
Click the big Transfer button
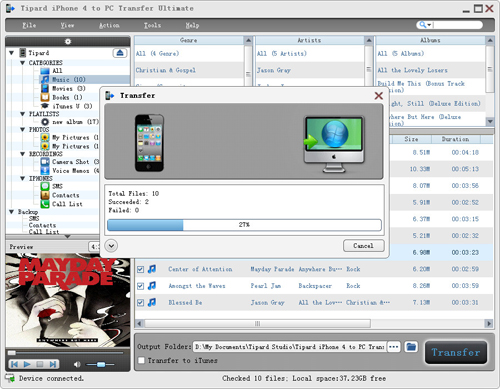[x=456, y=352]
